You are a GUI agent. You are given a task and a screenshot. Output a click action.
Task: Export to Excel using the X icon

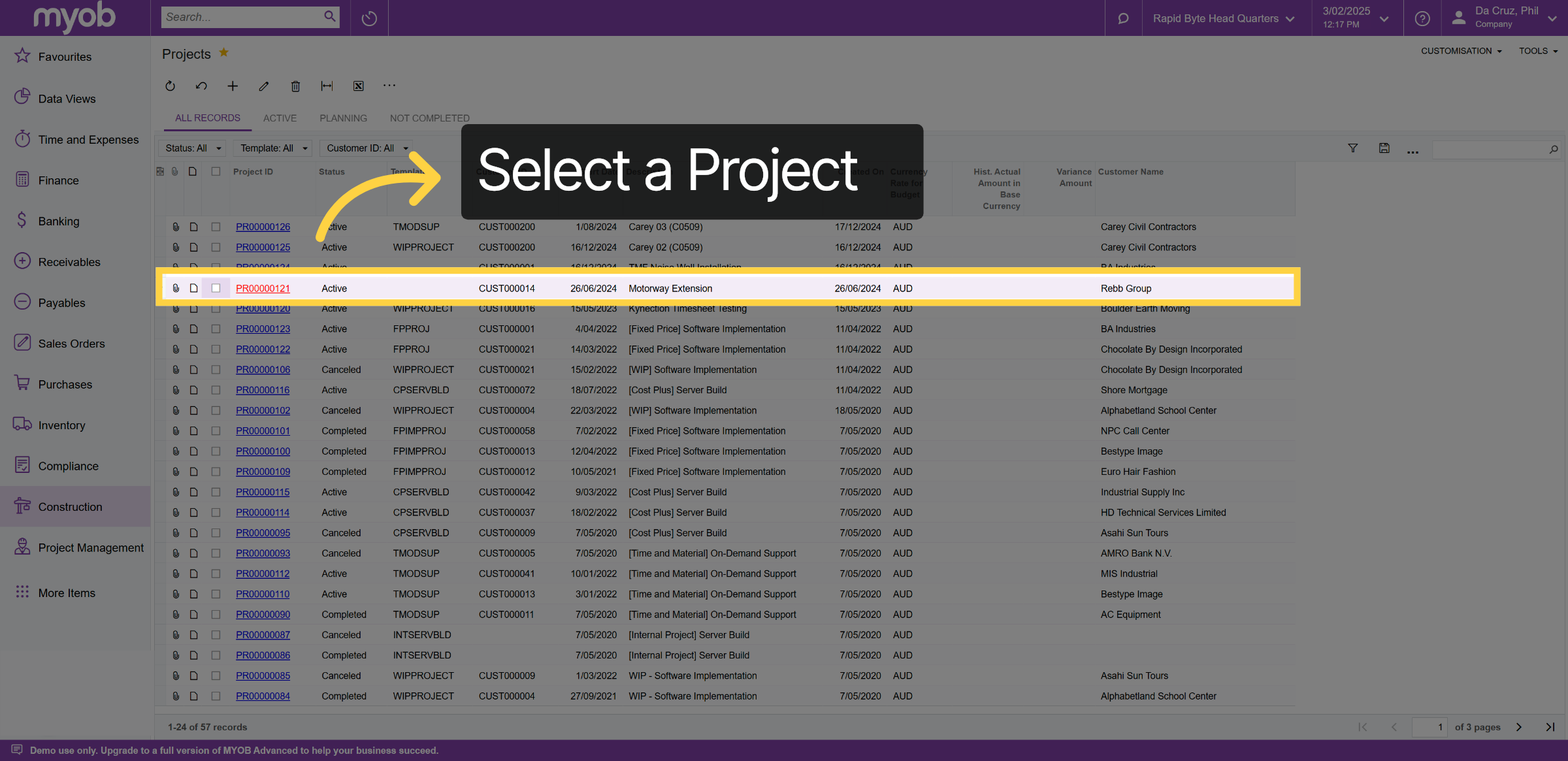pos(358,86)
